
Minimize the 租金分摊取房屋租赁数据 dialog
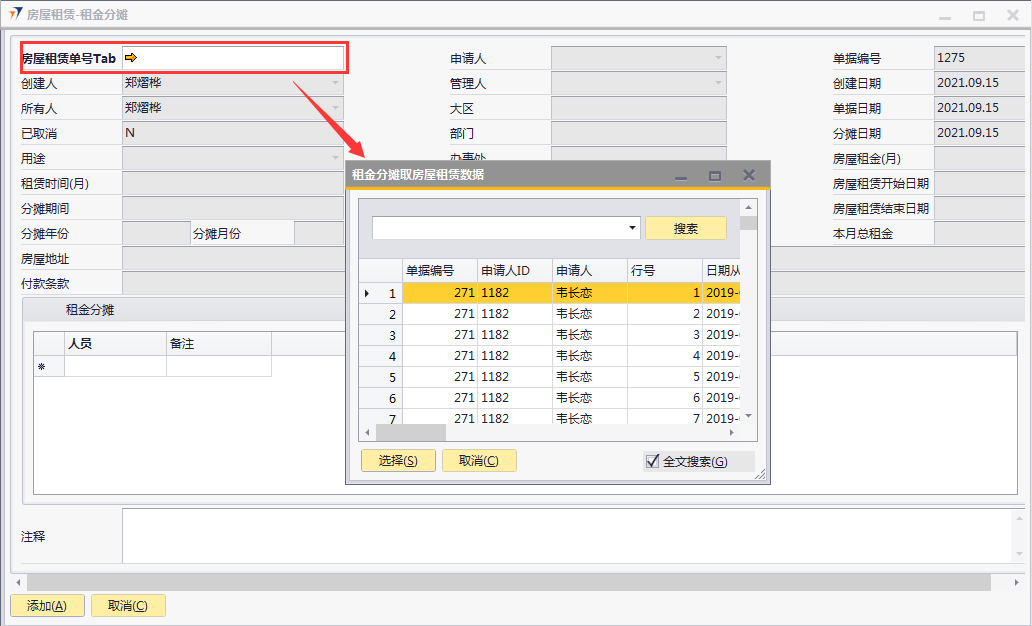tap(681, 175)
